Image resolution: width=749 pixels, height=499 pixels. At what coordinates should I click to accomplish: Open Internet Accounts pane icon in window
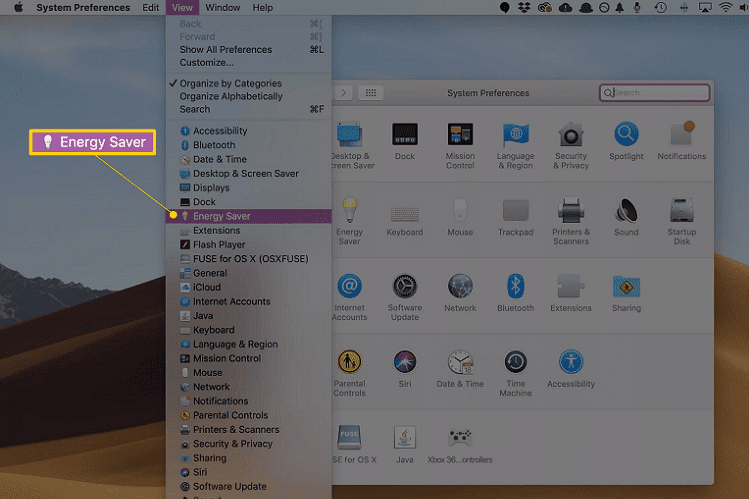tap(350, 286)
